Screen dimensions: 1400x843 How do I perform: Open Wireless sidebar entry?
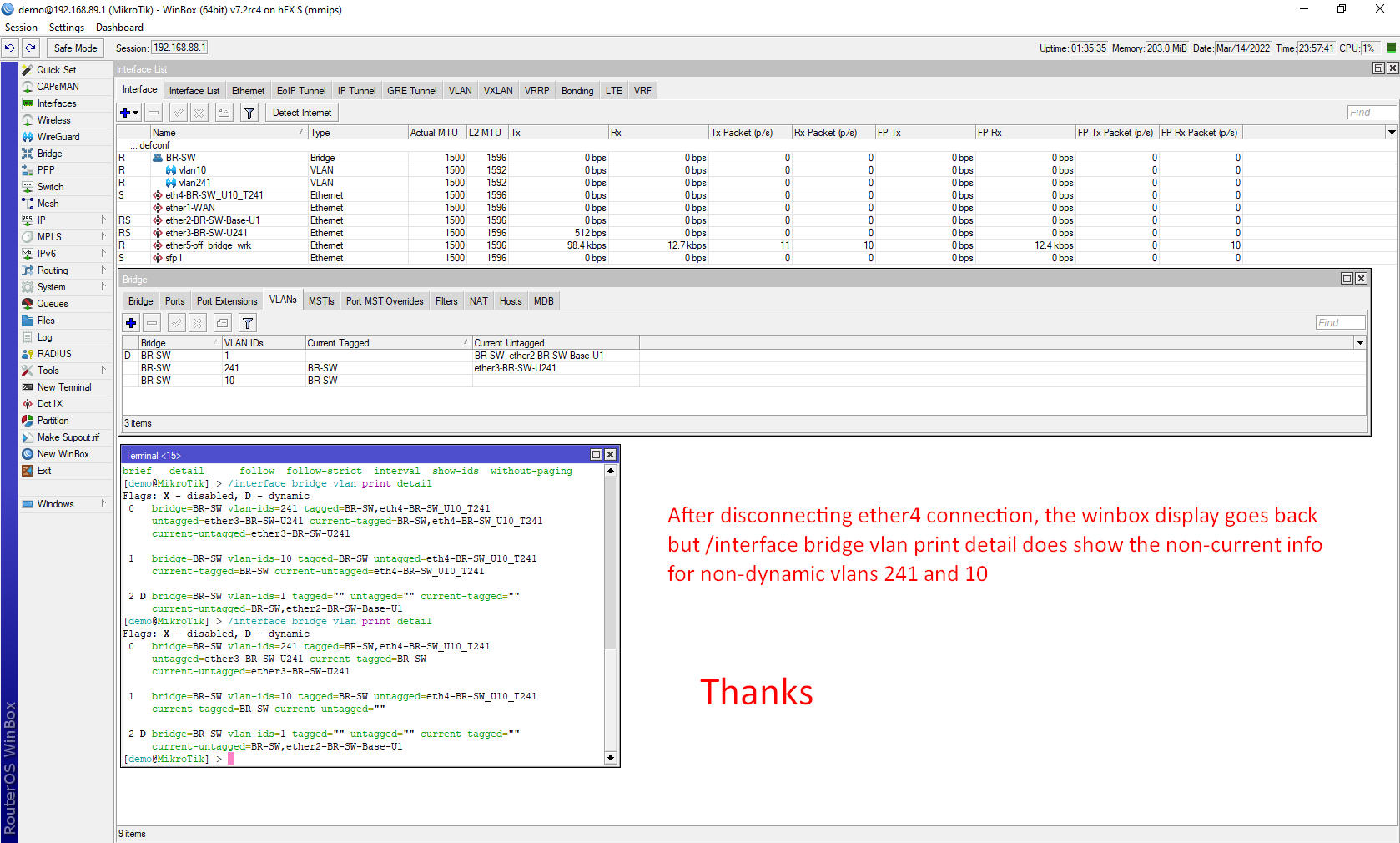pyautogui.click(x=53, y=120)
